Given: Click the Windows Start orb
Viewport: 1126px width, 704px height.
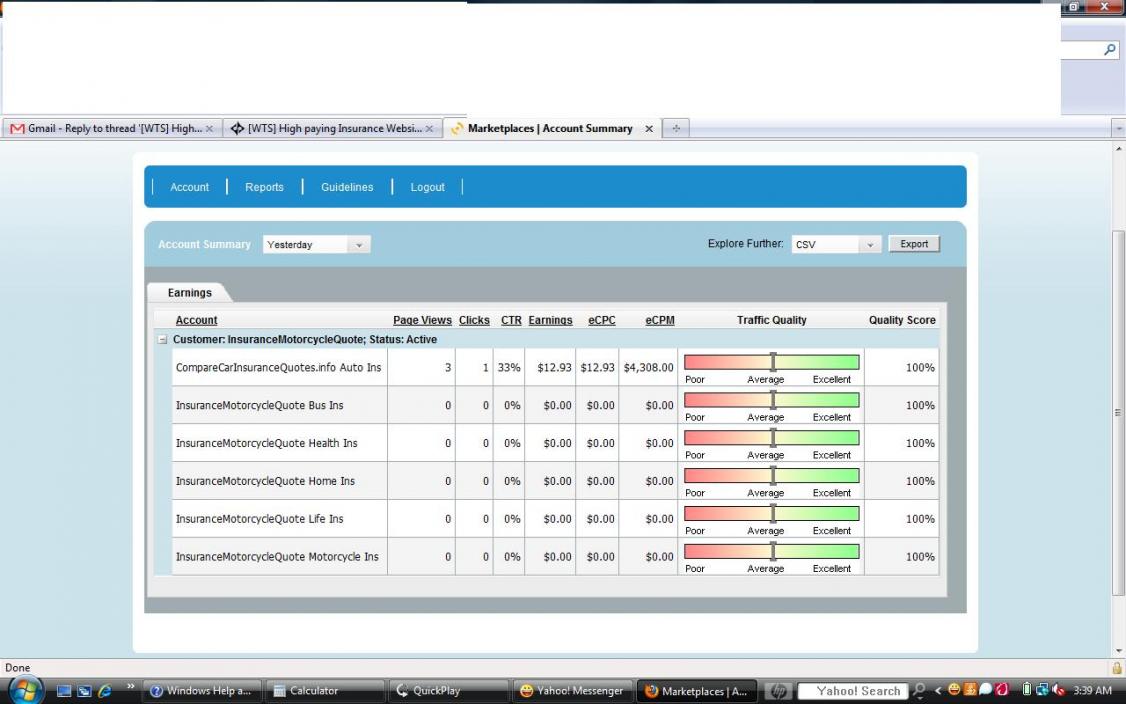Looking at the screenshot, I should point(24,689).
